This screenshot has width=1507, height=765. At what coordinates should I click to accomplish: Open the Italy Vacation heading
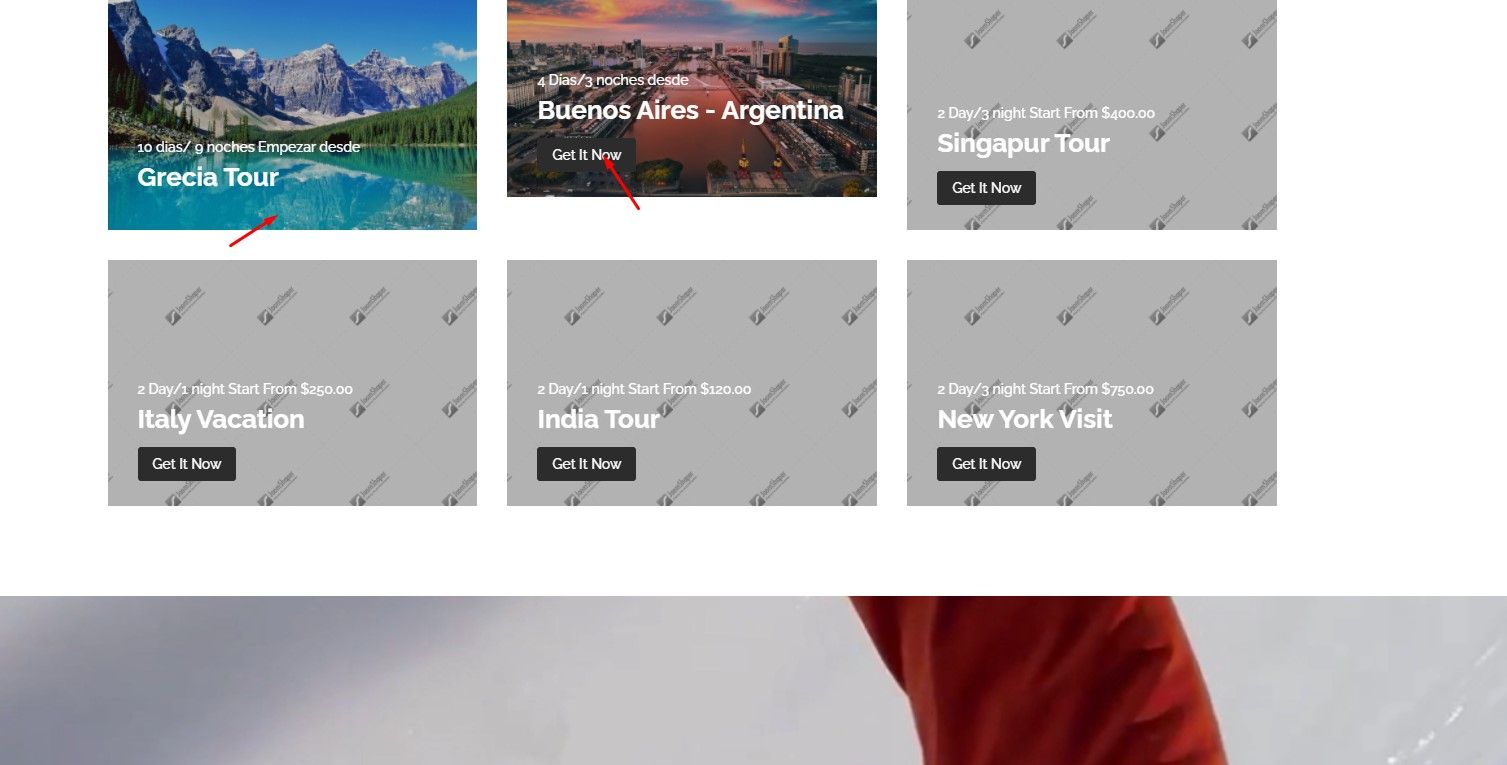click(x=221, y=419)
